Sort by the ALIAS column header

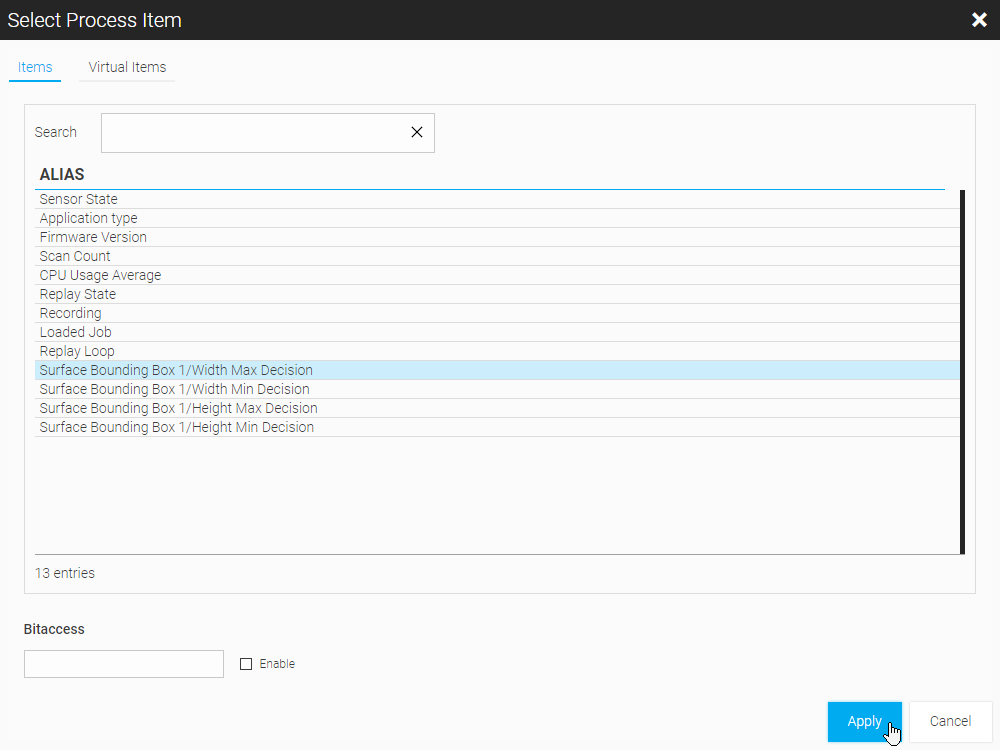tap(62, 174)
